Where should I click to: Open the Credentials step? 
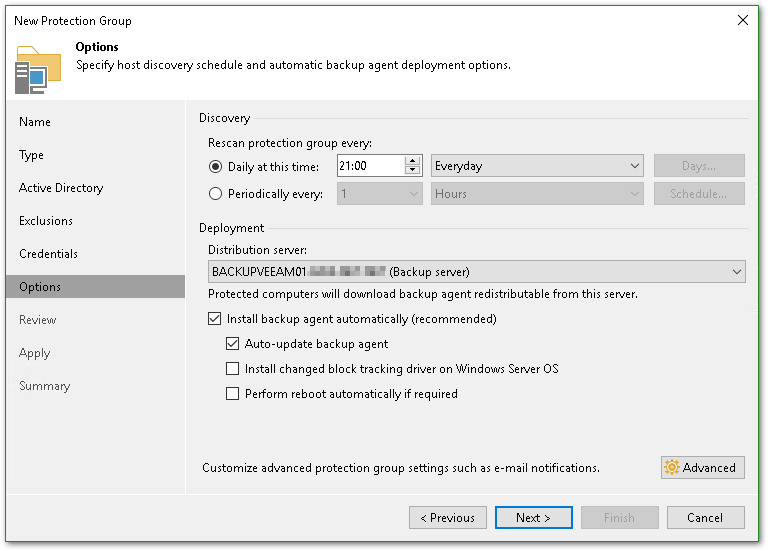(48, 254)
